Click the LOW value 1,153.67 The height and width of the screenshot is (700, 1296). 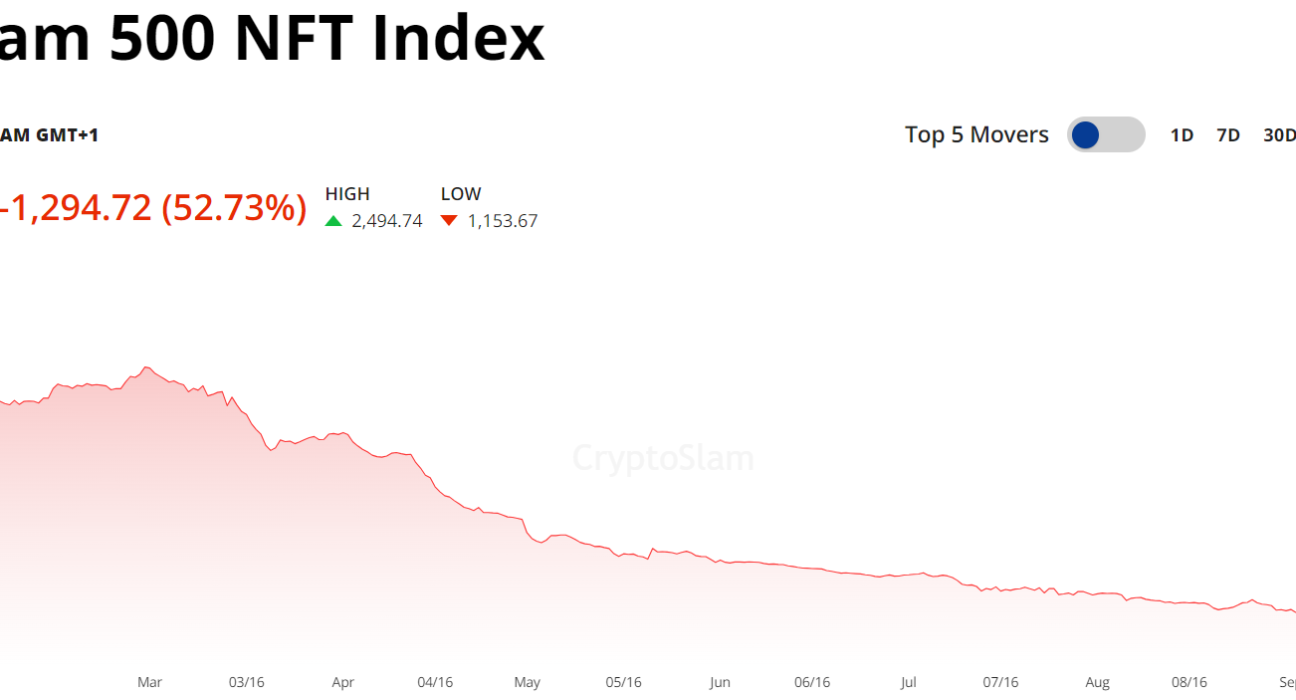point(503,221)
